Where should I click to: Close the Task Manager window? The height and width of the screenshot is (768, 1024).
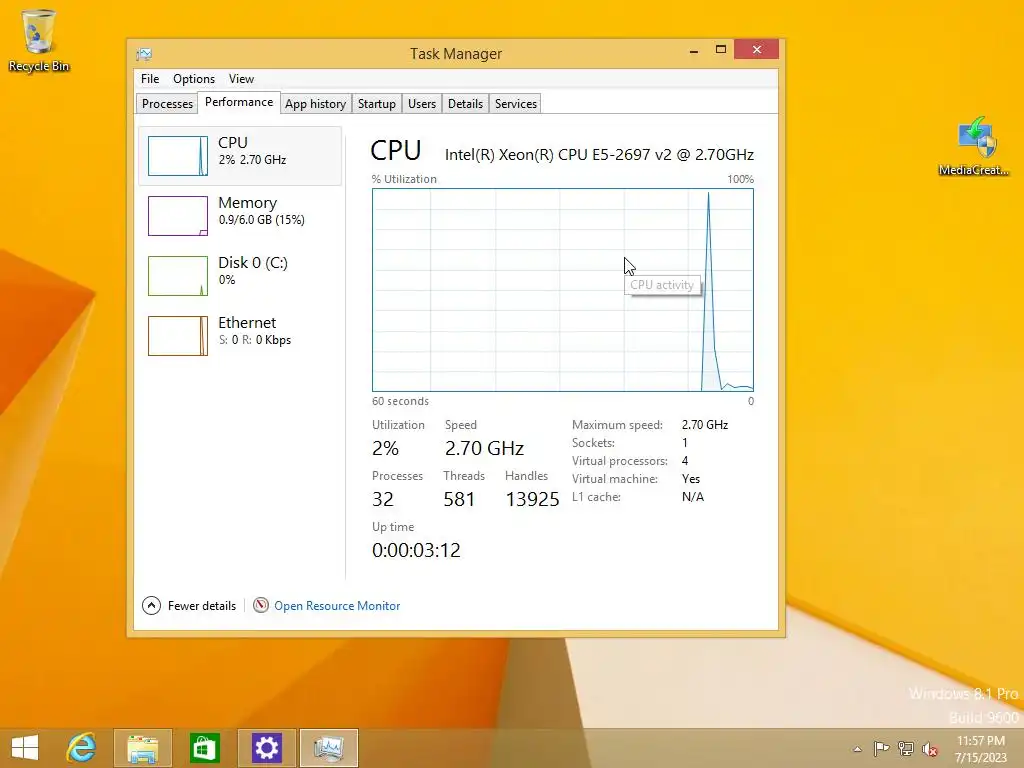[x=756, y=50]
